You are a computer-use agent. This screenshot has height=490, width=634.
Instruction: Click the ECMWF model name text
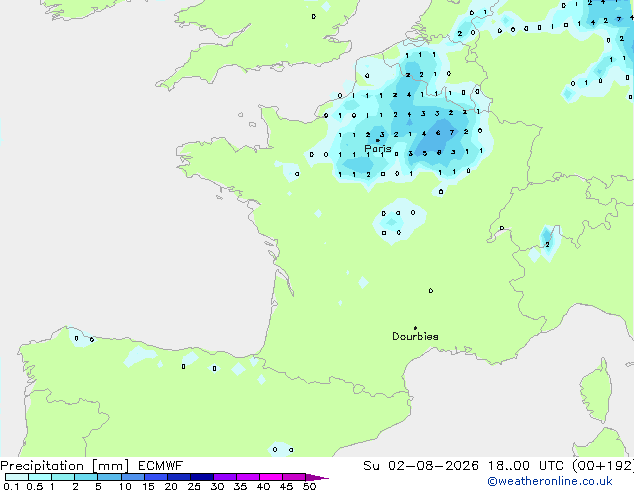161,466
